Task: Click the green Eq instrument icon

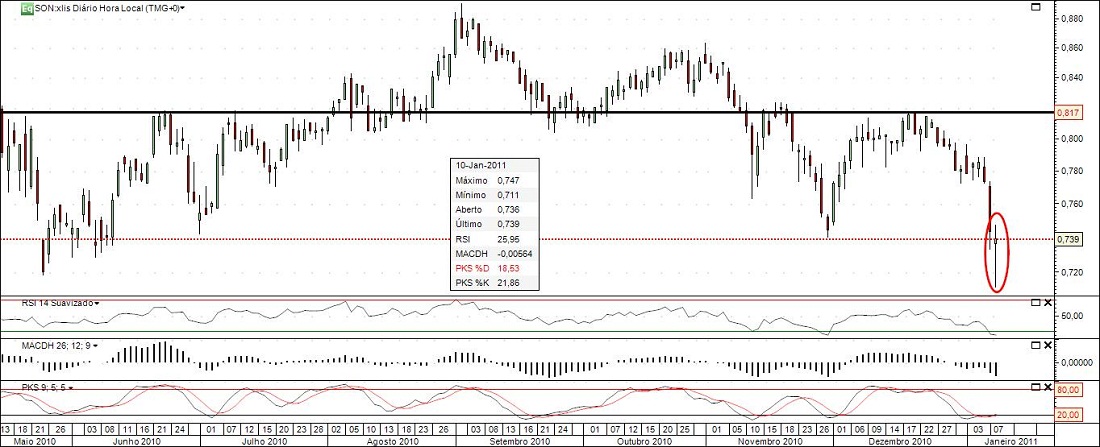Action: coord(27,8)
